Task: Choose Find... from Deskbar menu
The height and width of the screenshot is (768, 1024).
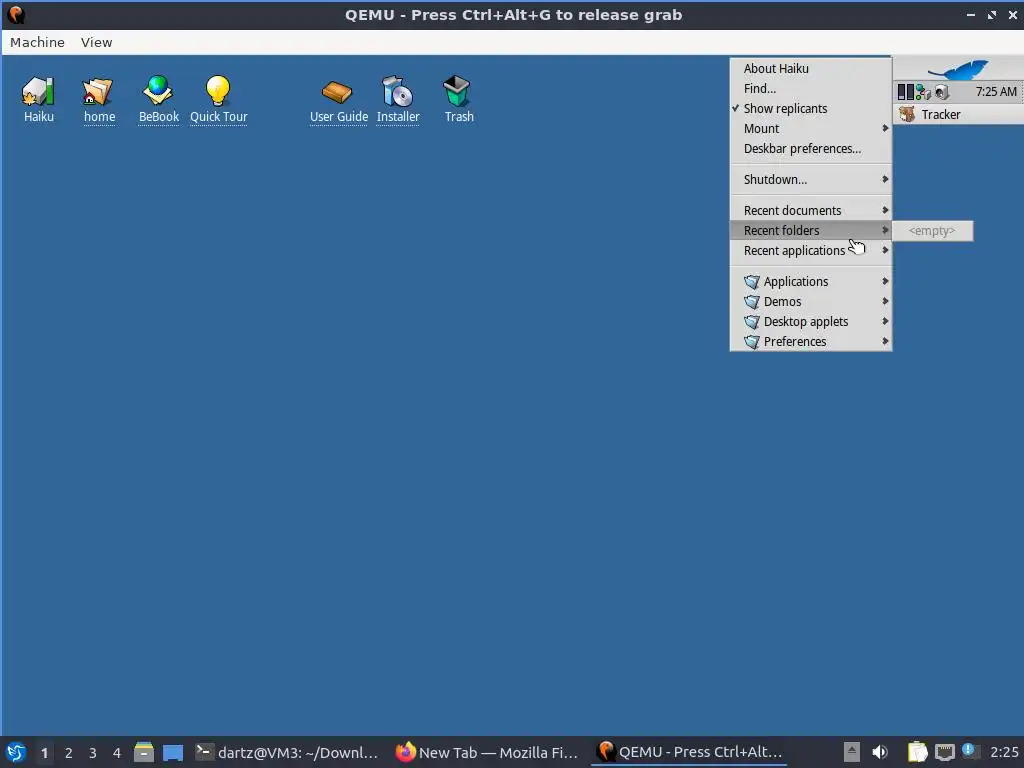Action: (x=810, y=89)
